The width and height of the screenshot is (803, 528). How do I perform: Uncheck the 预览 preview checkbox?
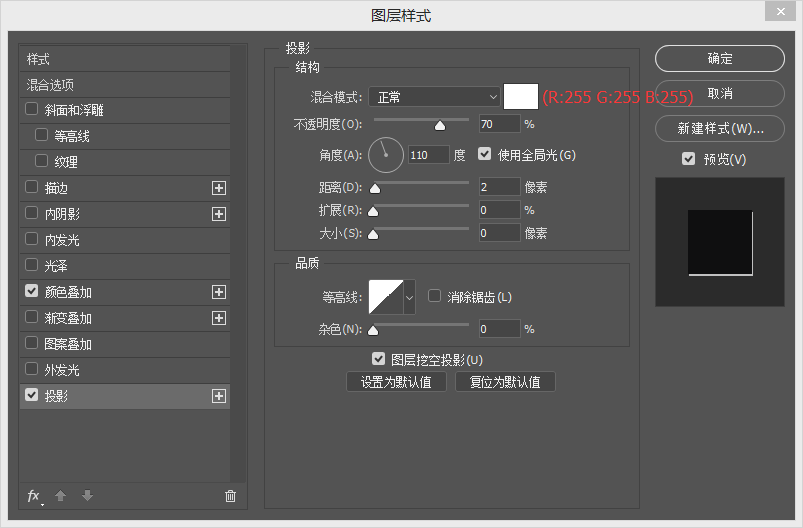click(688, 159)
